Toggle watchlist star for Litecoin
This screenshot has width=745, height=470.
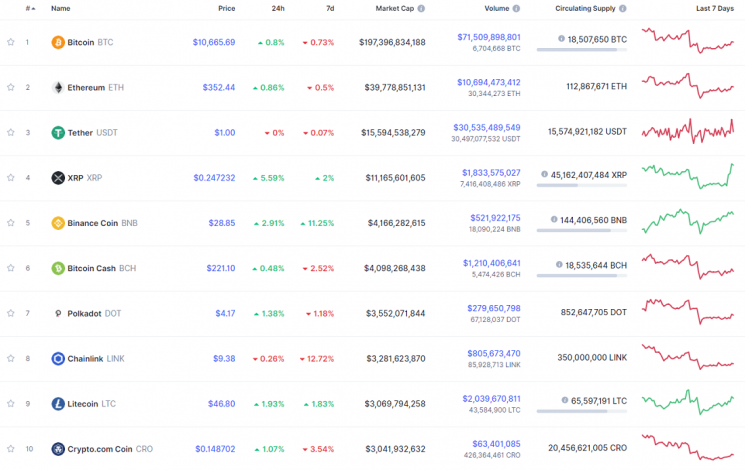pos(10,403)
